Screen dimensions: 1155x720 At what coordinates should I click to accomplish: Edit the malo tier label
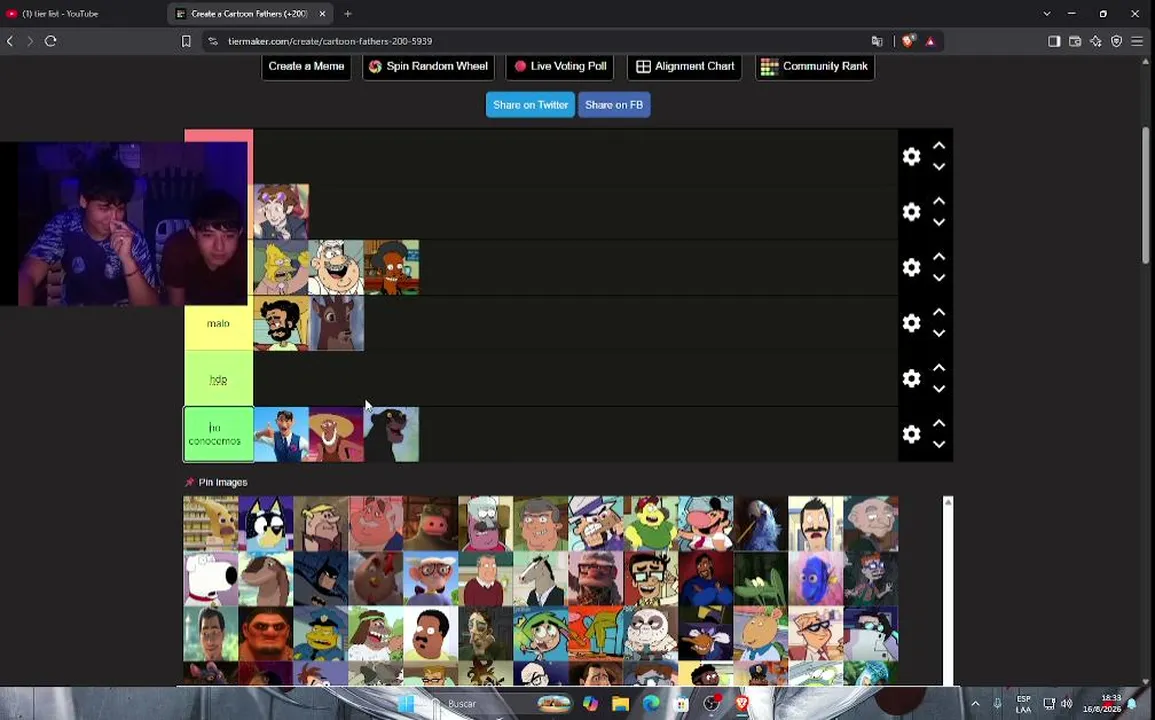coord(218,324)
